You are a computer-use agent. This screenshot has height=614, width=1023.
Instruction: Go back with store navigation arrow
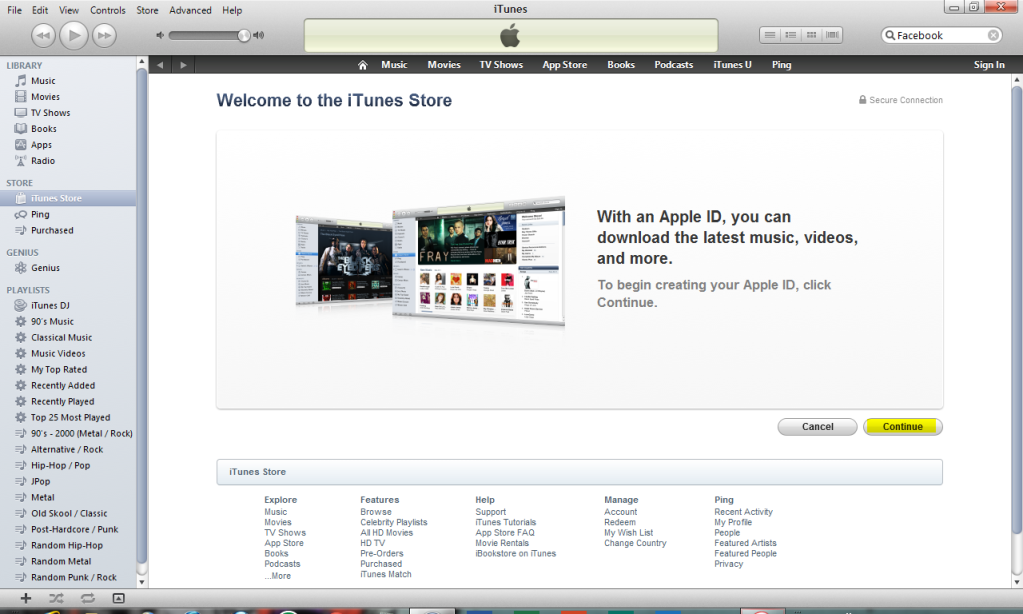click(160, 65)
